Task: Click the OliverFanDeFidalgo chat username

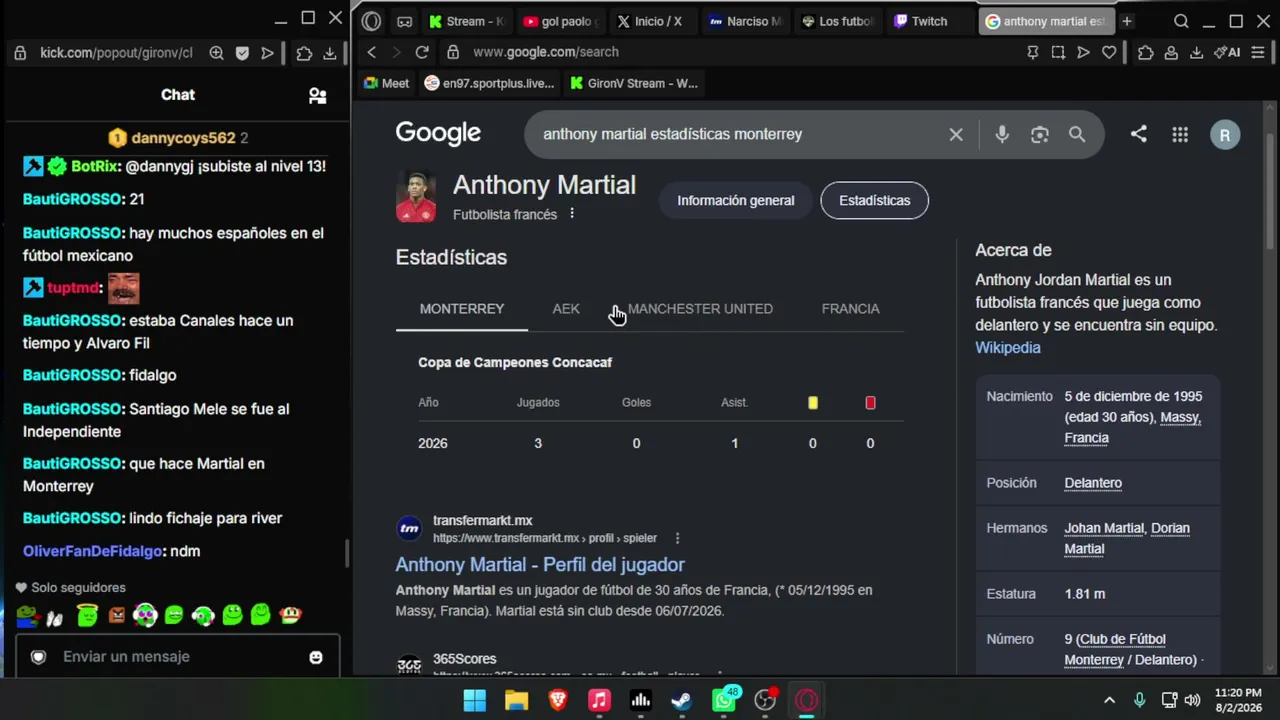Action: [92, 551]
